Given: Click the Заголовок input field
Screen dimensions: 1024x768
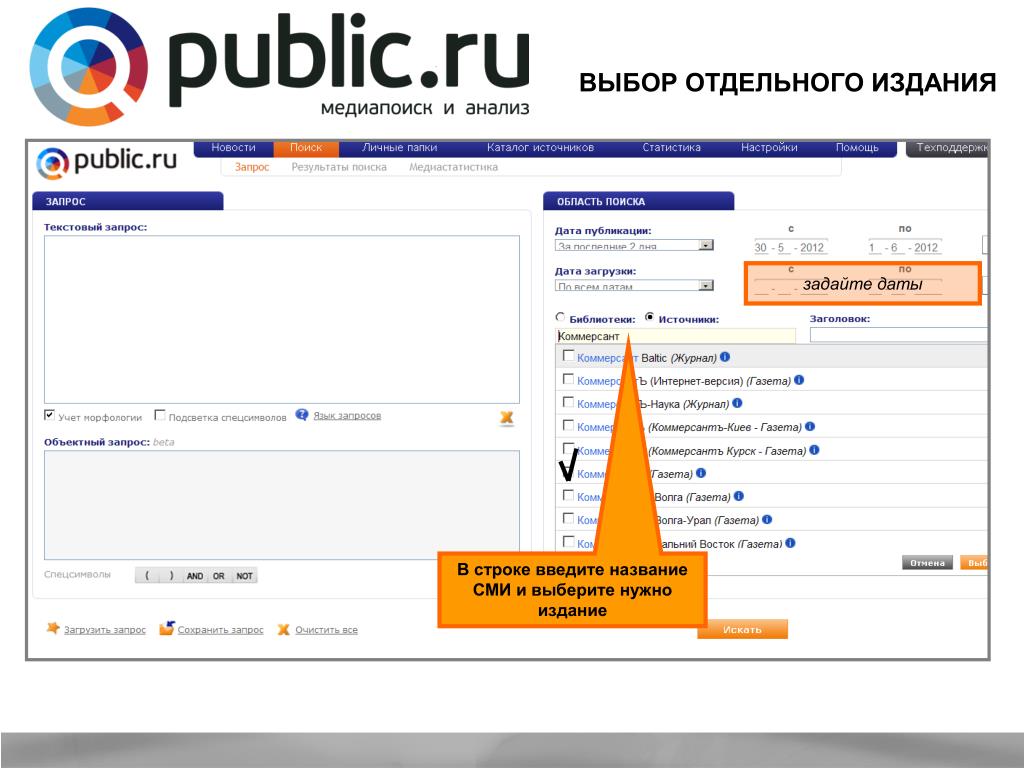Looking at the screenshot, I should (x=899, y=334).
